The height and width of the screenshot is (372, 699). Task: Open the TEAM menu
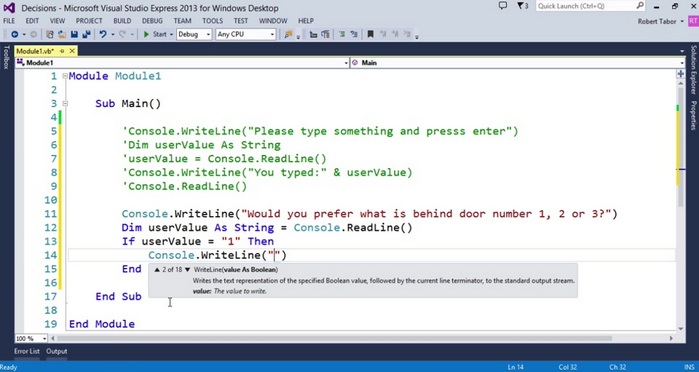tap(182, 21)
